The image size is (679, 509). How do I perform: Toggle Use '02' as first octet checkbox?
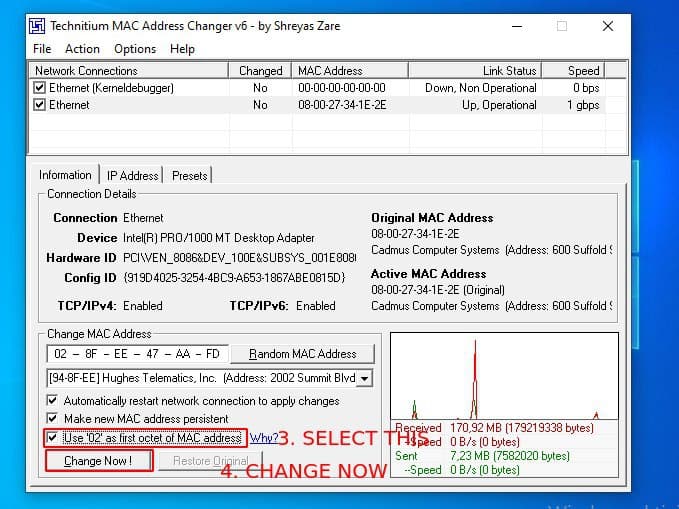pos(53,438)
